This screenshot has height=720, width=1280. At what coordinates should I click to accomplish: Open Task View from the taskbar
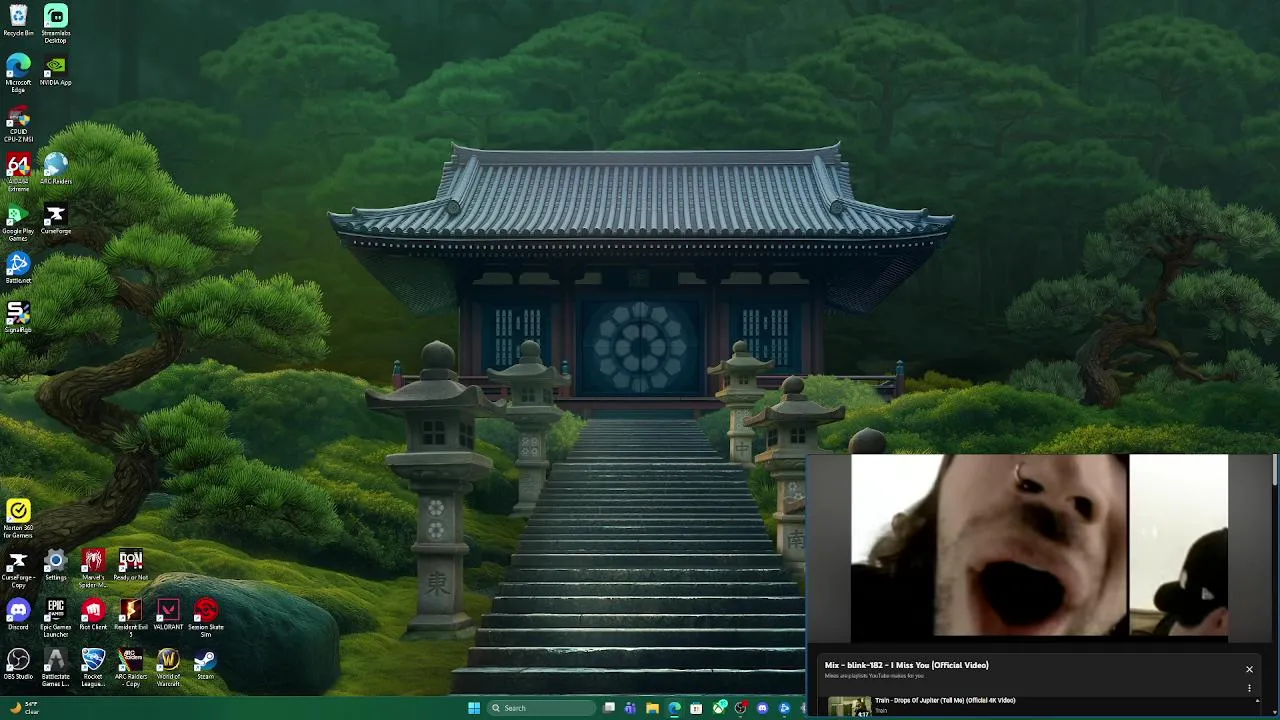609,708
